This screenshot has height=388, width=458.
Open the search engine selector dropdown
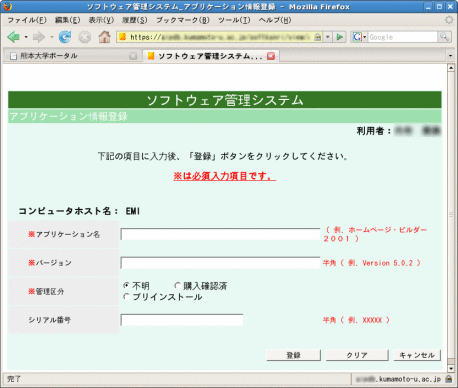pos(364,37)
